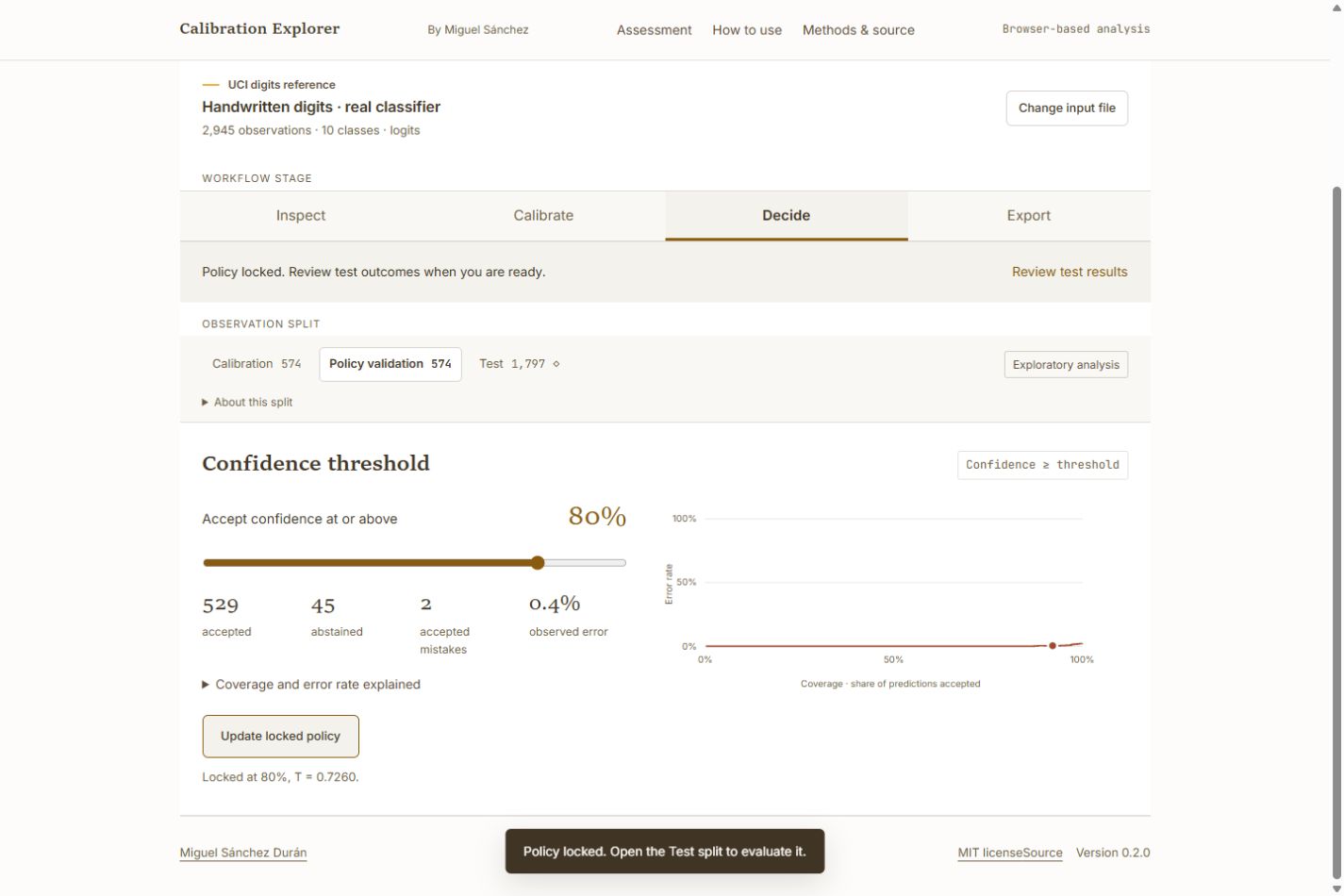Click the 'Policy locked. Open the Test split' toast
1344x896 pixels.
tap(665, 852)
